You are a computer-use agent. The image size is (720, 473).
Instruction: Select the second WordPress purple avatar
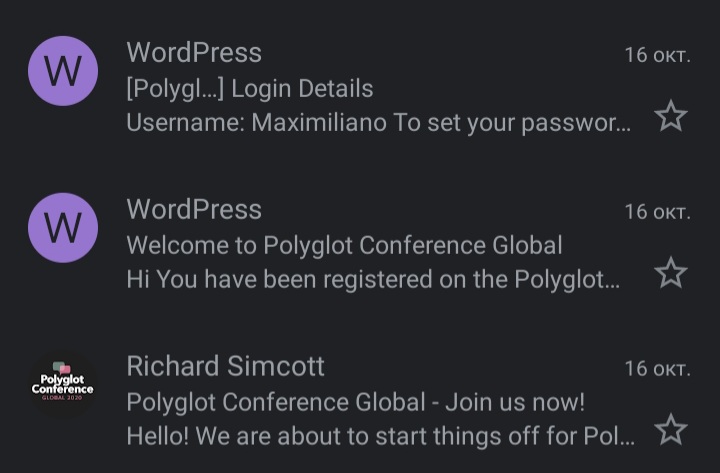pos(63,228)
